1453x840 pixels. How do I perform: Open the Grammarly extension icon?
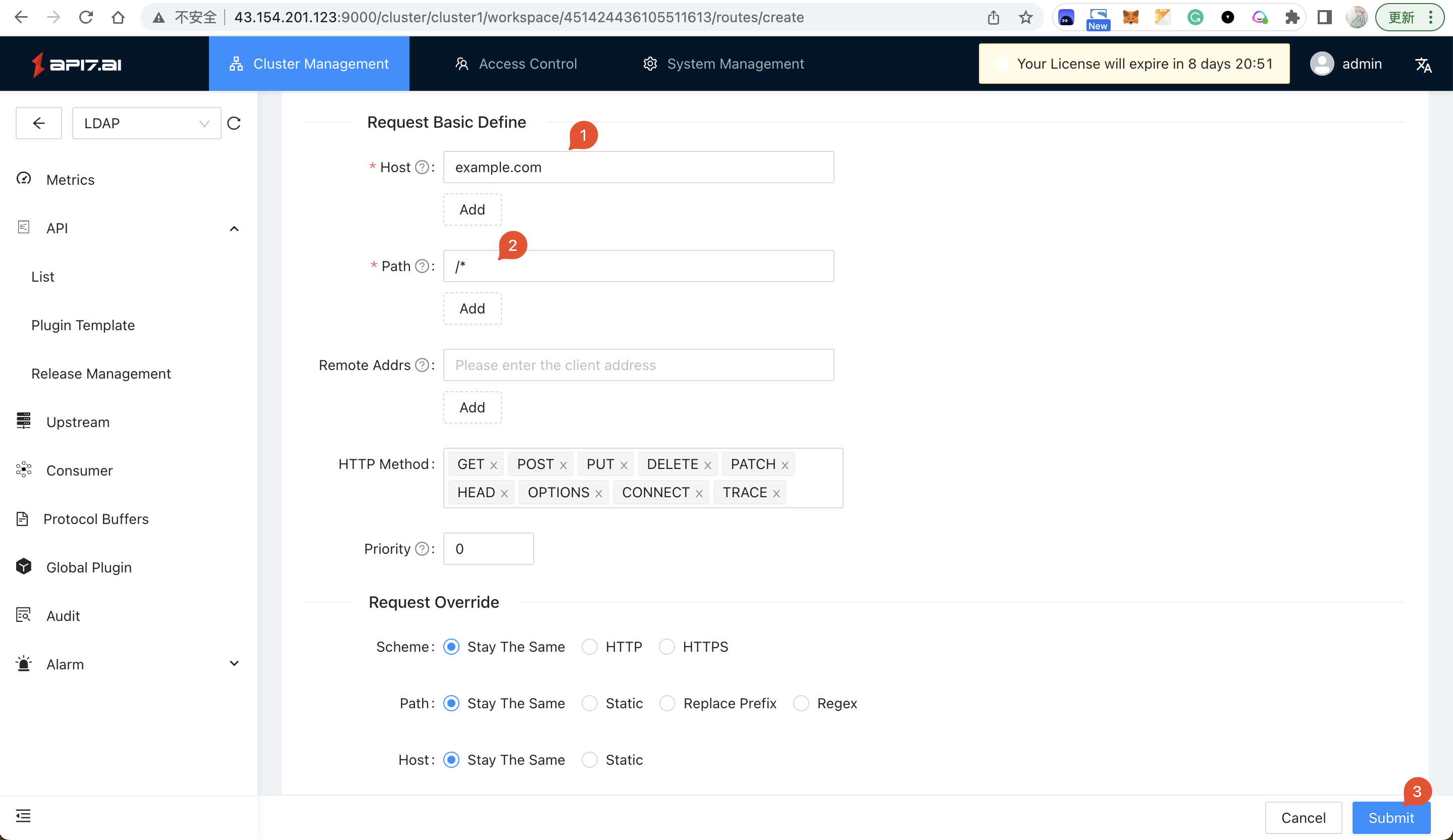click(1195, 17)
